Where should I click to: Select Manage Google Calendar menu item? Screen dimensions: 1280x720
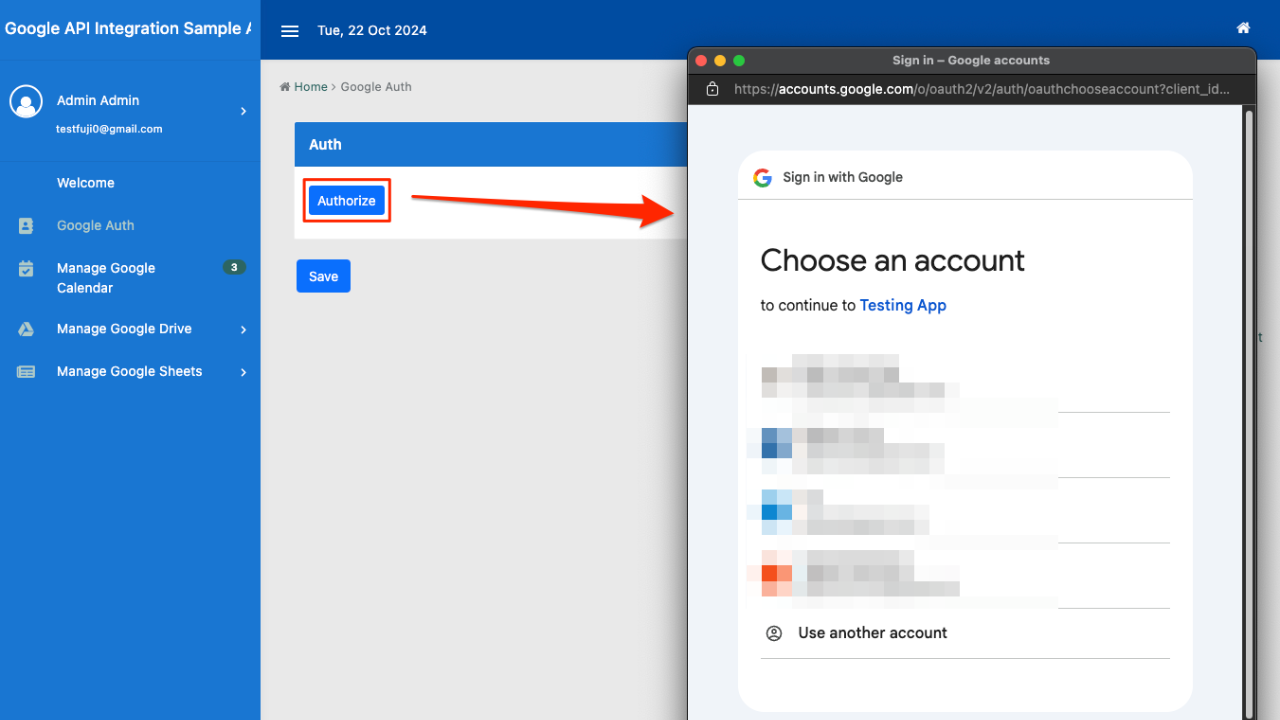click(x=106, y=278)
